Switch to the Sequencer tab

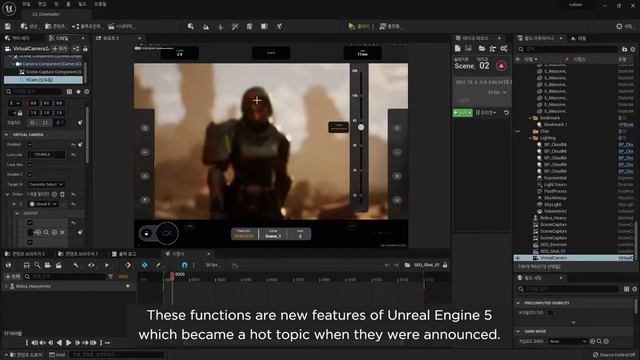point(178,254)
